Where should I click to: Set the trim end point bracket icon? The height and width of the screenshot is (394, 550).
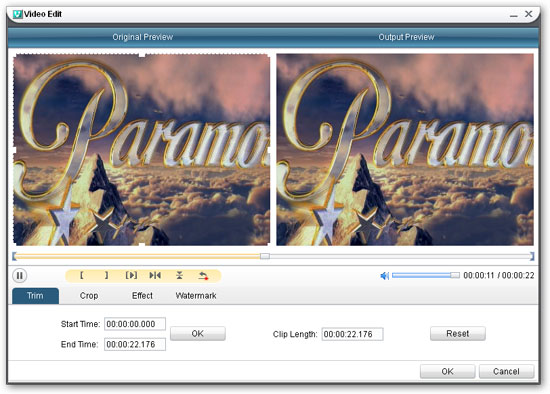107,275
